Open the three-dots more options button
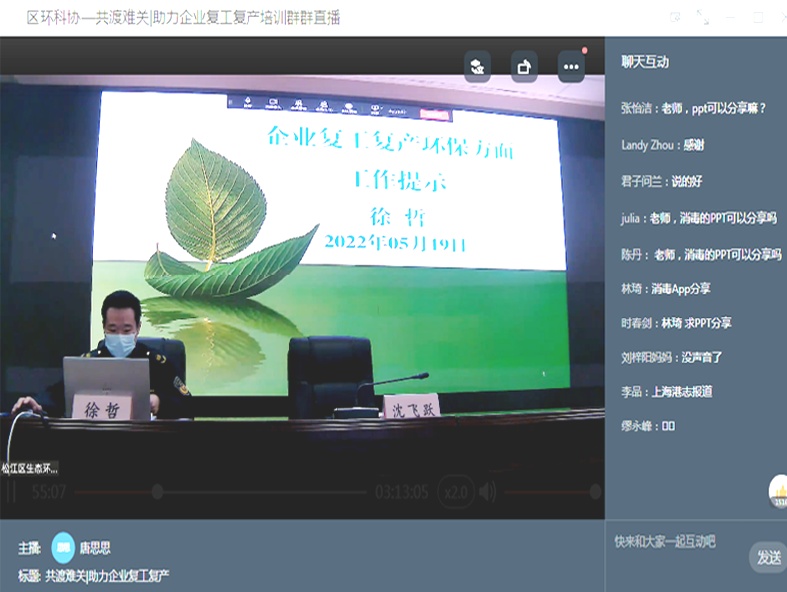The width and height of the screenshot is (787, 592). 571,66
